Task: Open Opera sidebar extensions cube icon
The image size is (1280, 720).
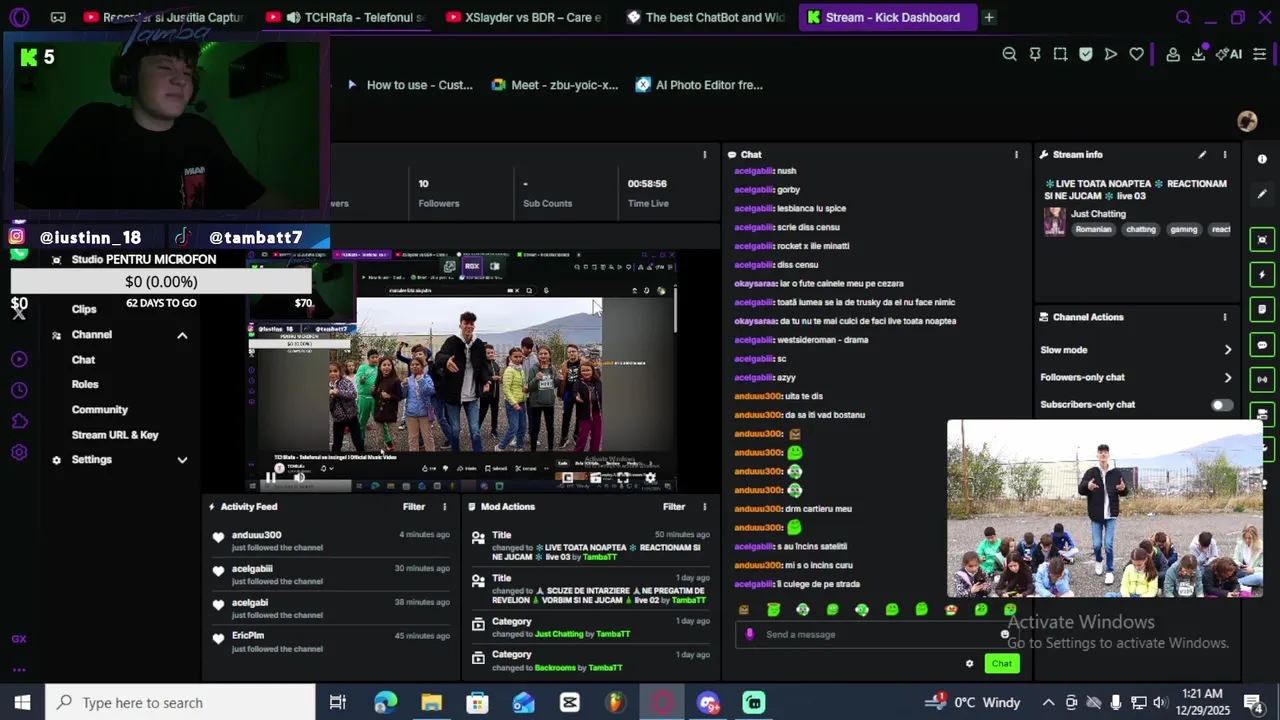Action: [x=19, y=421]
